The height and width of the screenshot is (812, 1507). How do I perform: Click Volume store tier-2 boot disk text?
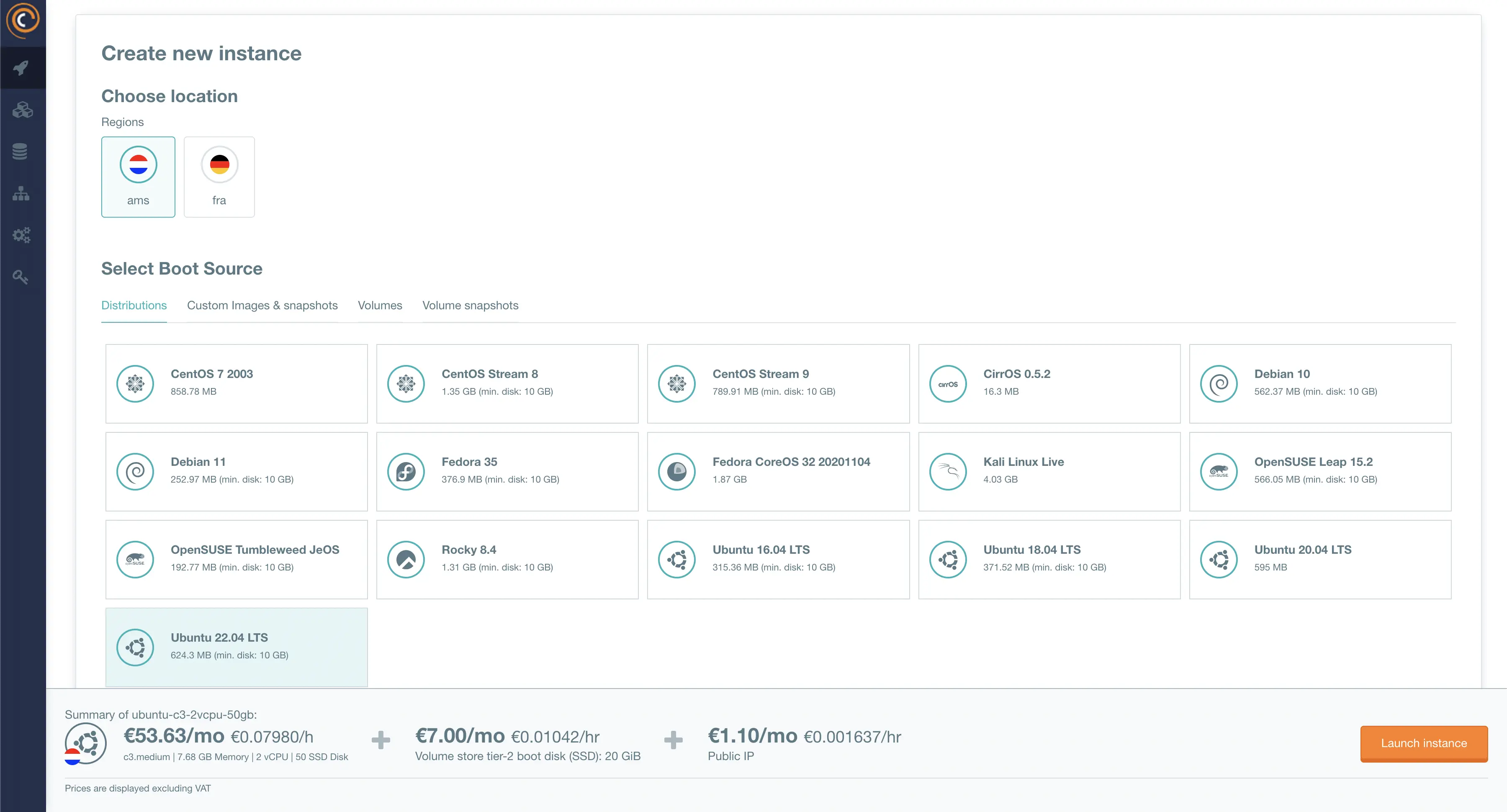pyautogui.click(x=528, y=756)
